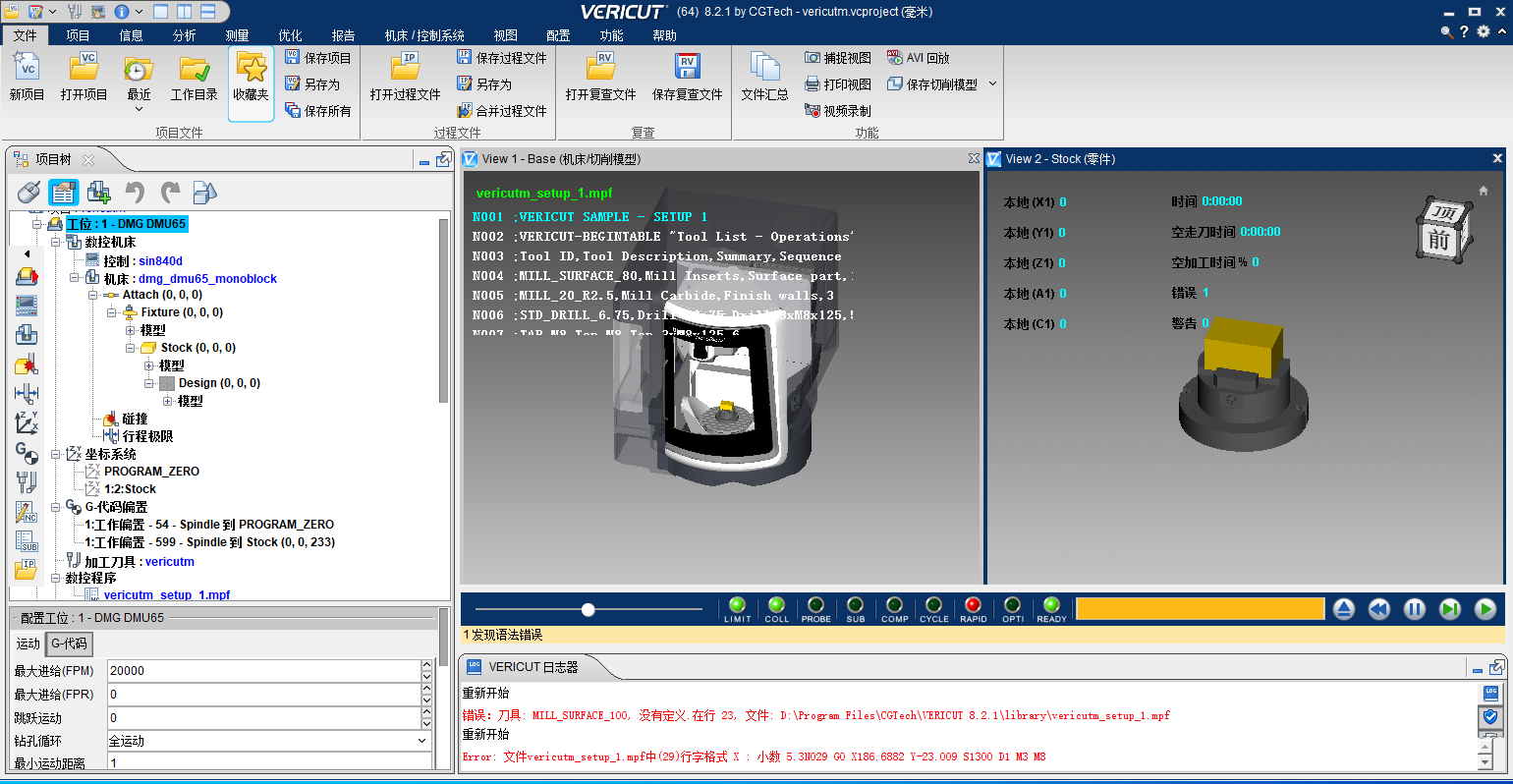The width and height of the screenshot is (1513, 784).
Task: Switch to the G-代码 tab
Action: (69, 644)
